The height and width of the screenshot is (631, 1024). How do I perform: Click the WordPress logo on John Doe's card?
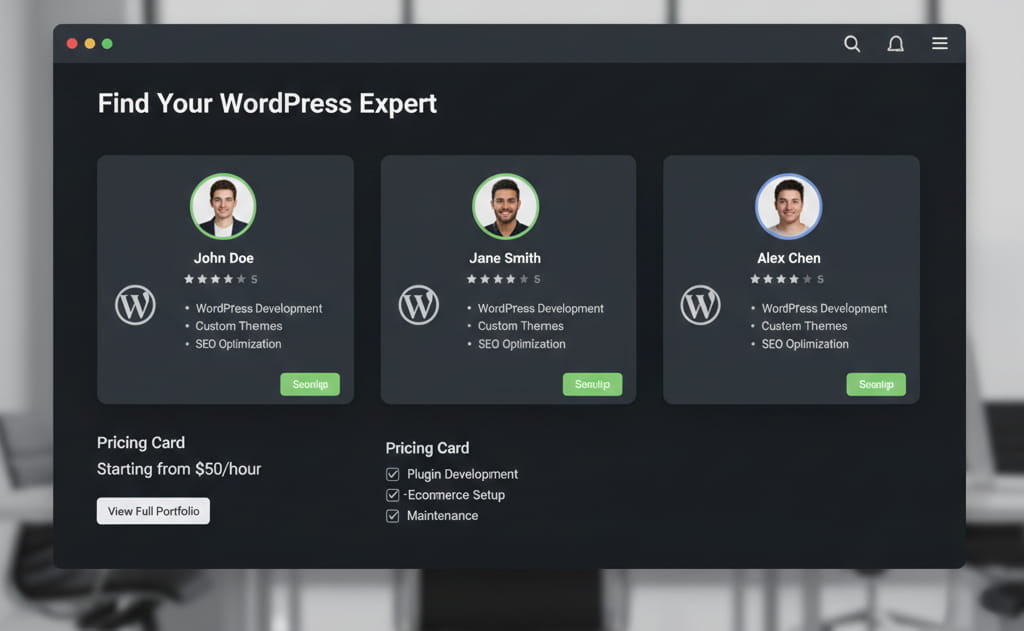(x=136, y=305)
